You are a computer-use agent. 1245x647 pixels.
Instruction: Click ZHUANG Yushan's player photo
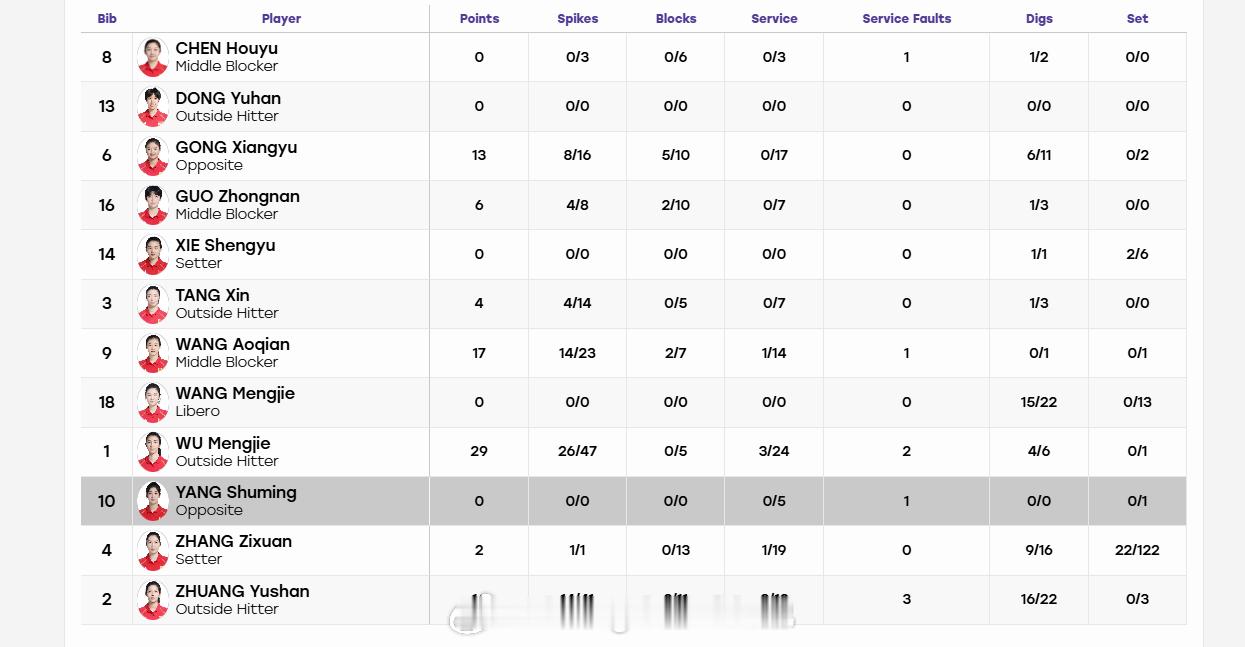153,600
